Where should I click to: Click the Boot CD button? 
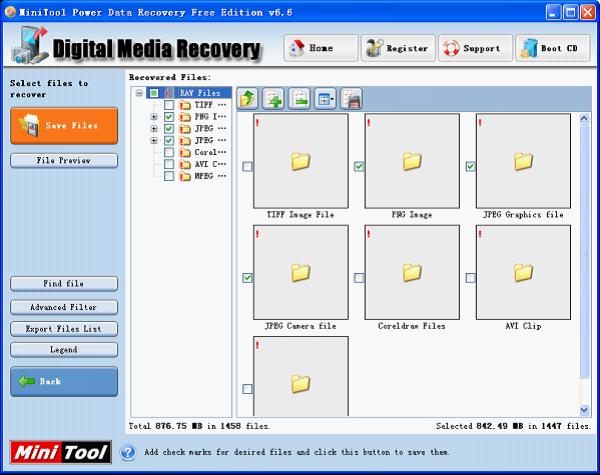553,48
